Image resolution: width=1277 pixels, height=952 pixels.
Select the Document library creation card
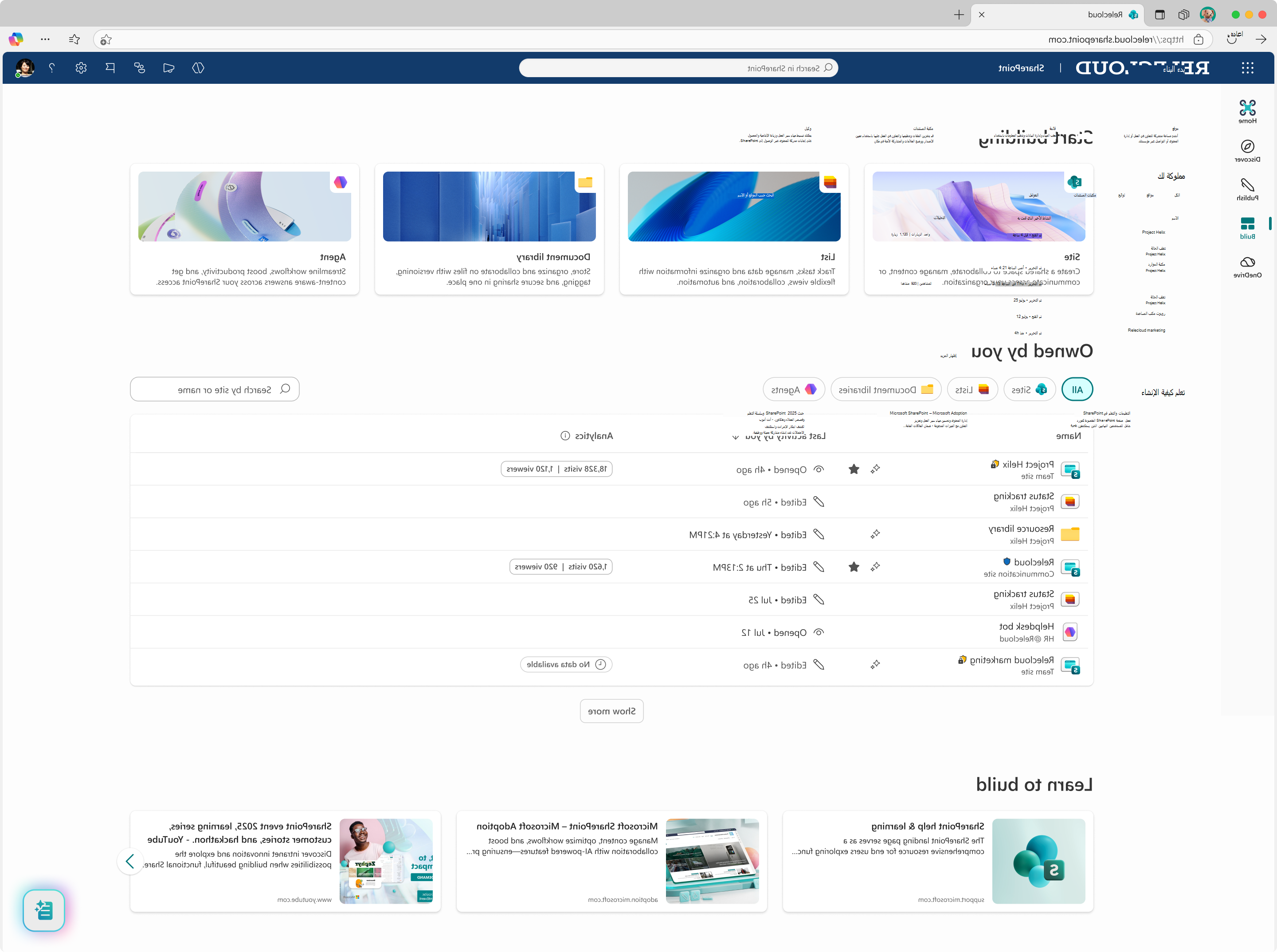(x=489, y=229)
